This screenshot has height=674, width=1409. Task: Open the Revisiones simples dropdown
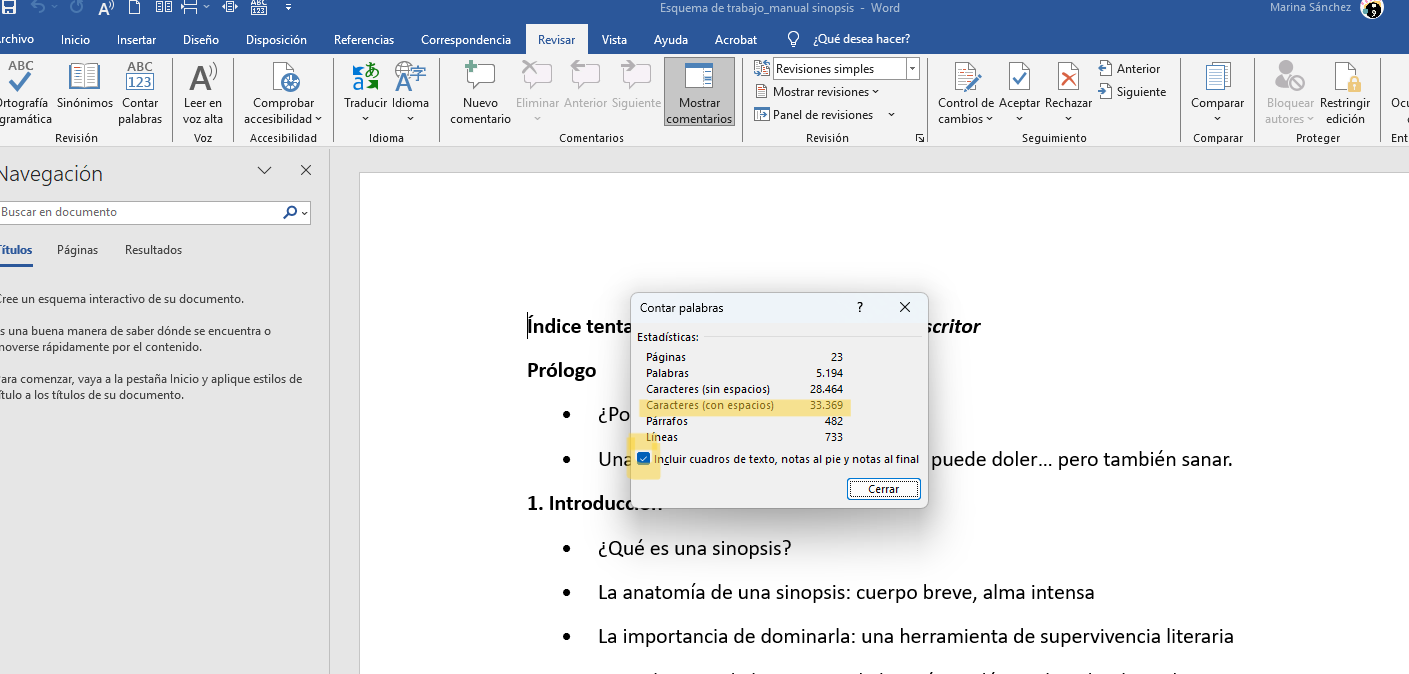(912, 69)
